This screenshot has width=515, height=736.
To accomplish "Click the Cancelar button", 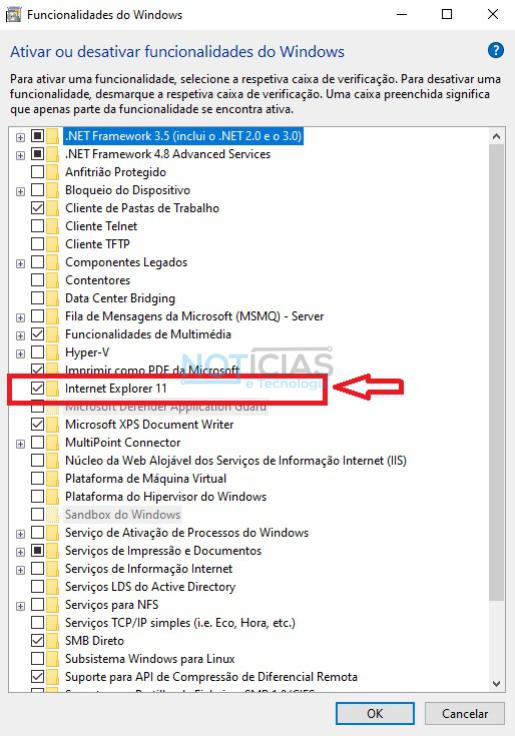I will click(x=465, y=713).
